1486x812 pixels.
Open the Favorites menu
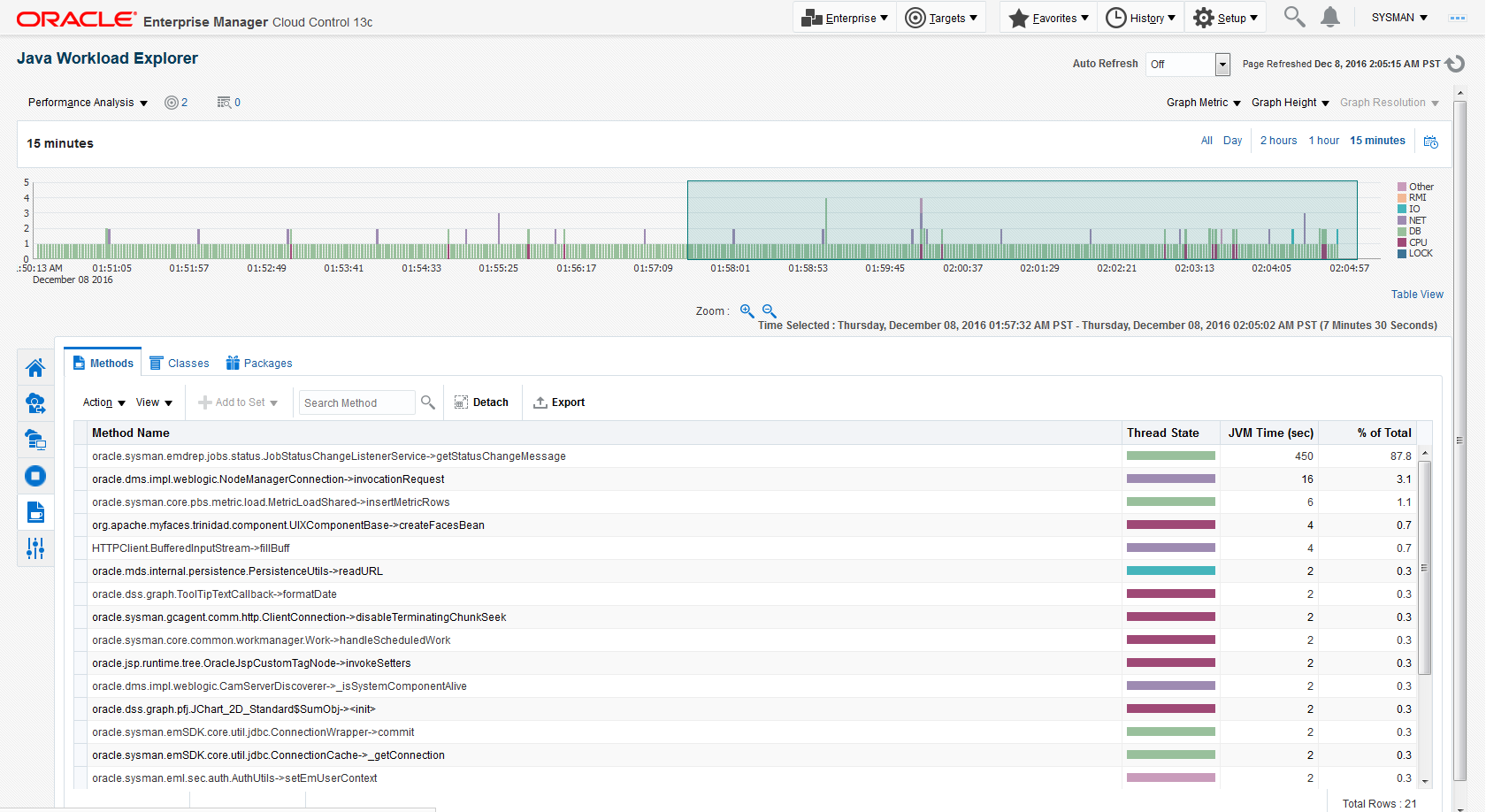1048,18
